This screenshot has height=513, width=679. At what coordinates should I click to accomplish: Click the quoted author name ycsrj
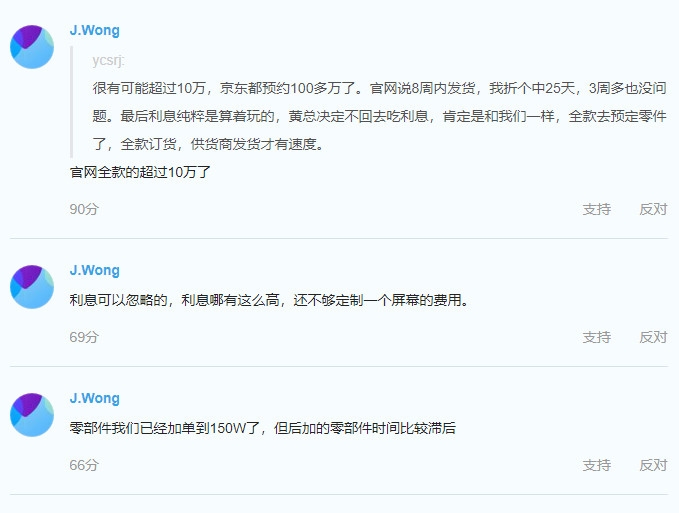click(108, 60)
